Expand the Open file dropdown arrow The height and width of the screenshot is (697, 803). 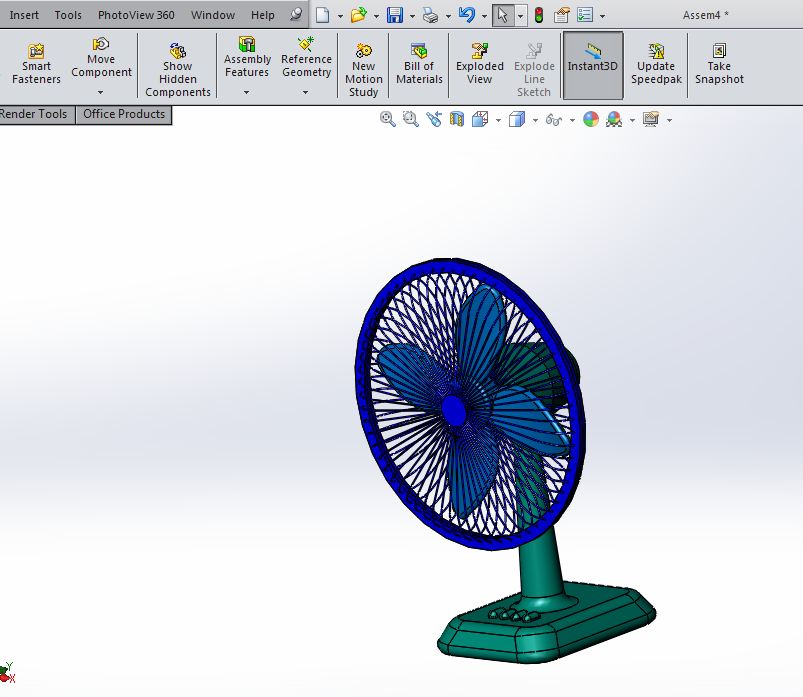[376, 16]
